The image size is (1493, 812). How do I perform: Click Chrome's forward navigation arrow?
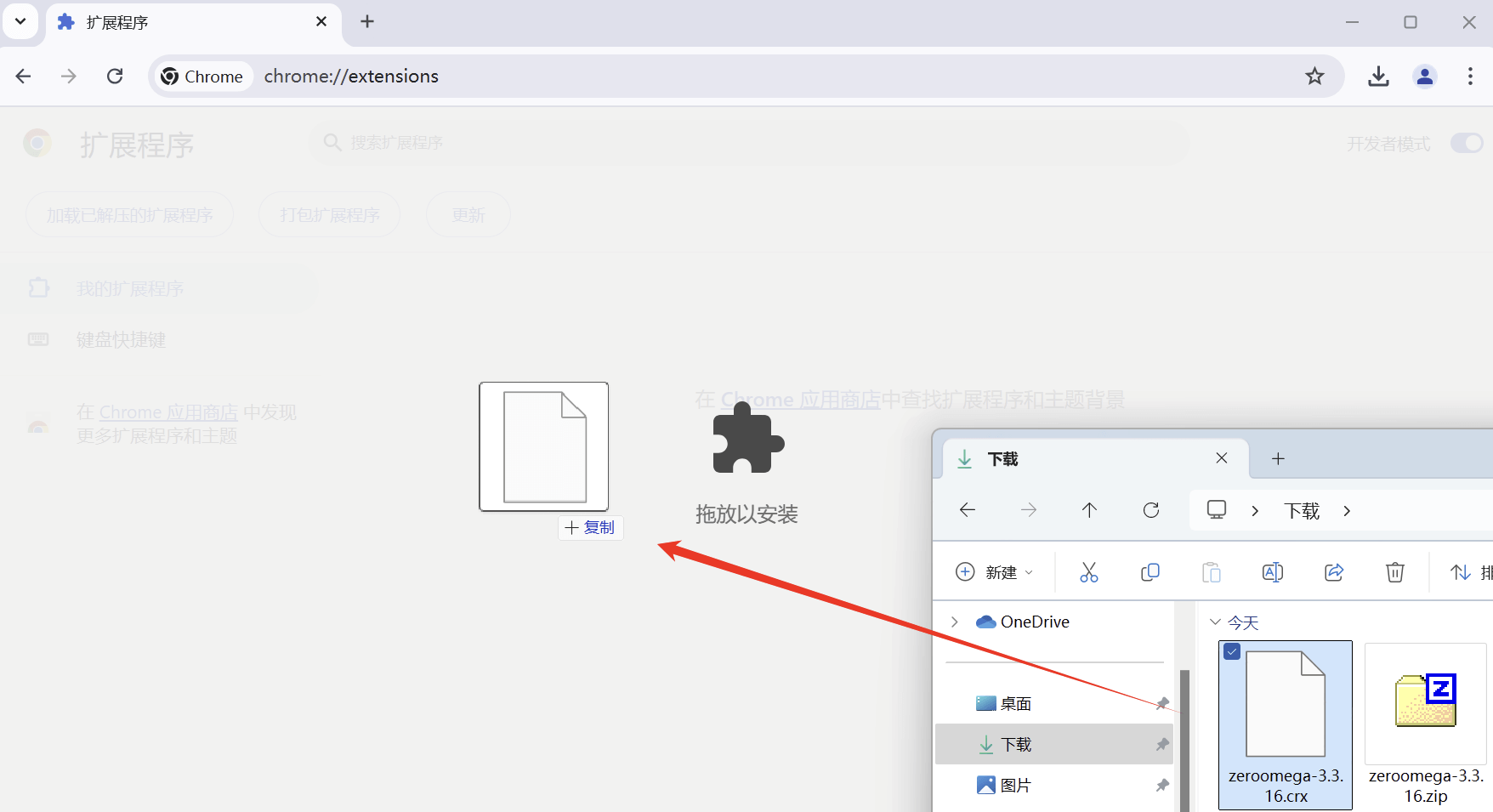[x=69, y=77]
